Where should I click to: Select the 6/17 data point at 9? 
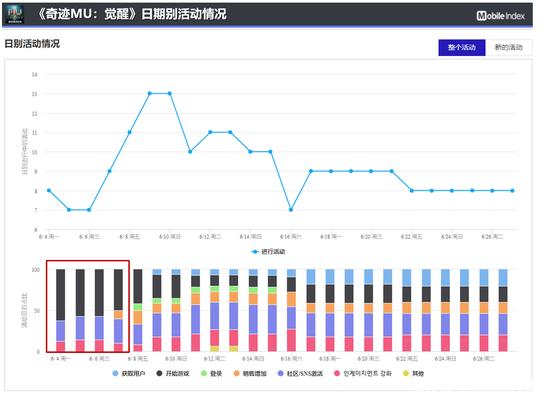click(x=311, y=171)
